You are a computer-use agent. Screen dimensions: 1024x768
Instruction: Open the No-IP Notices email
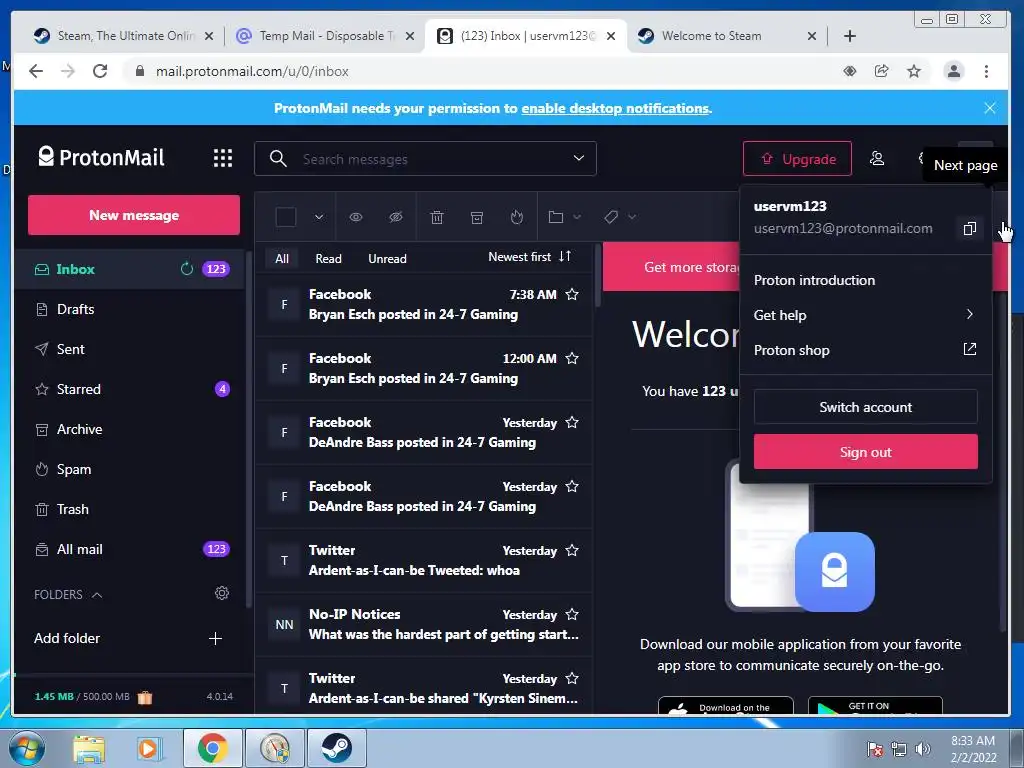[424, 624]
